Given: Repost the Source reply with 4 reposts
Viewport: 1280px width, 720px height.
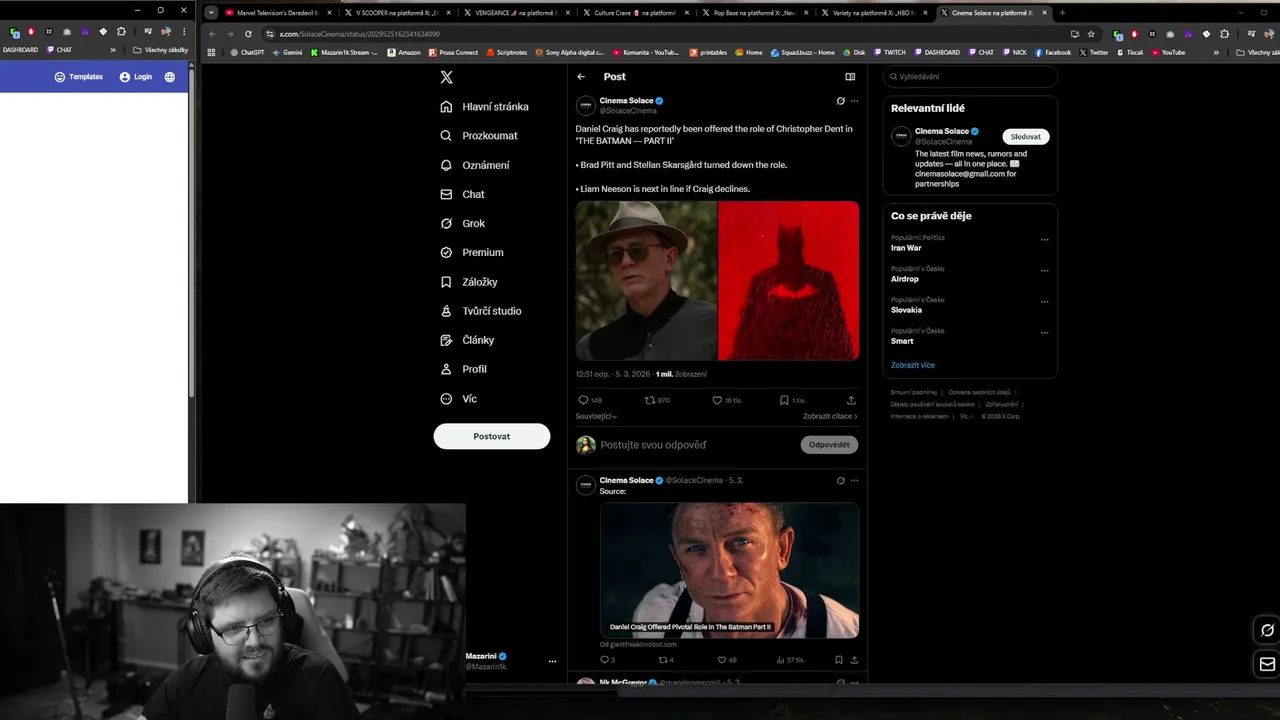Looking at the screenshot, I should [665, 660].
